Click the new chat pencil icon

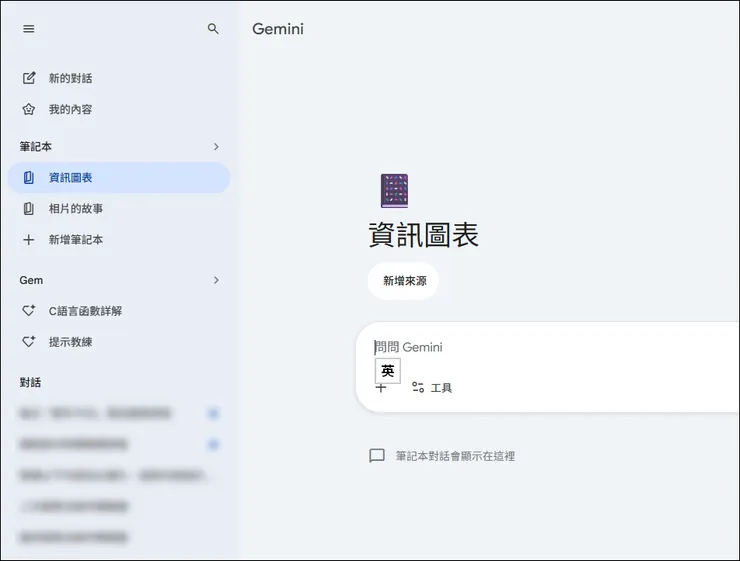click(29, 78)
